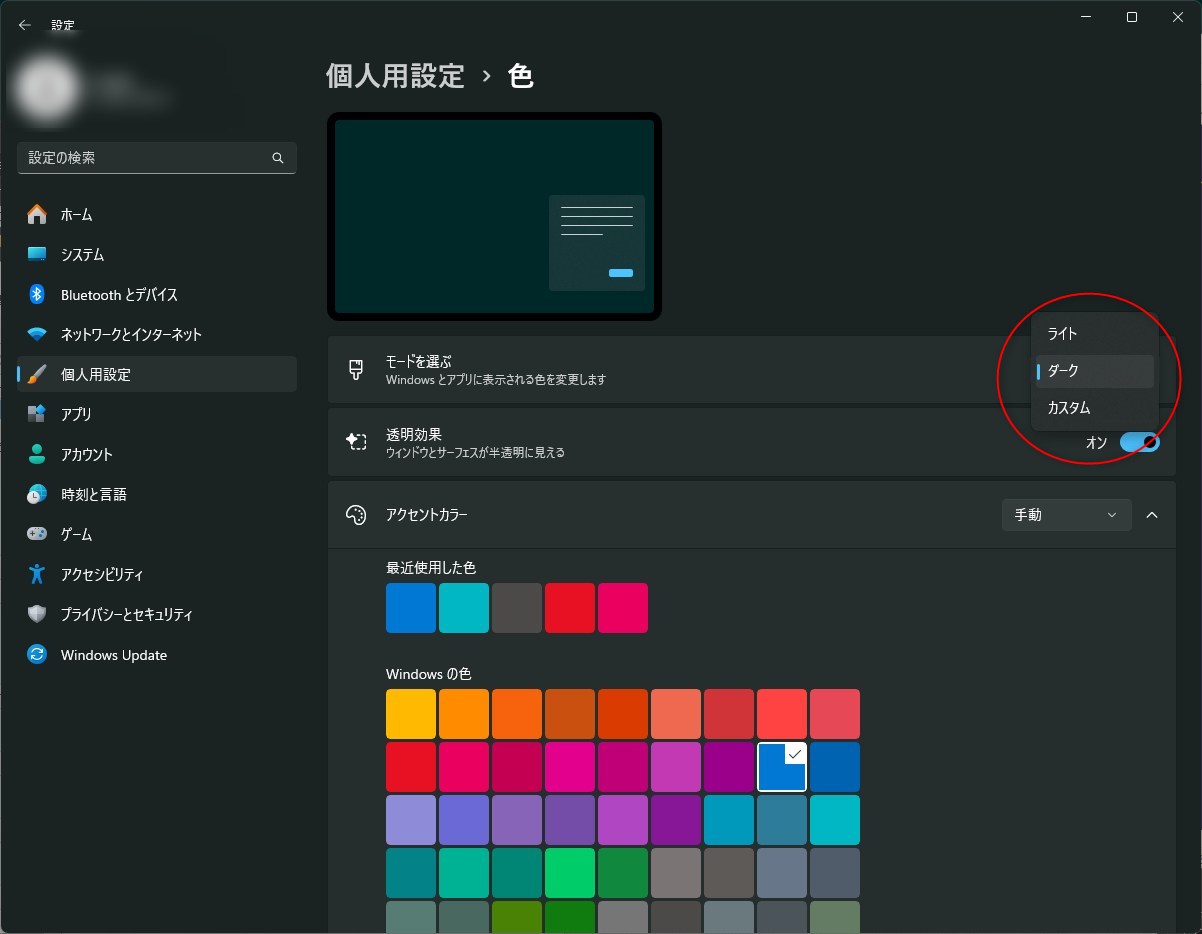
Task: Click the checked blue Windows color swatch
Action: click(x=782, y=767)
